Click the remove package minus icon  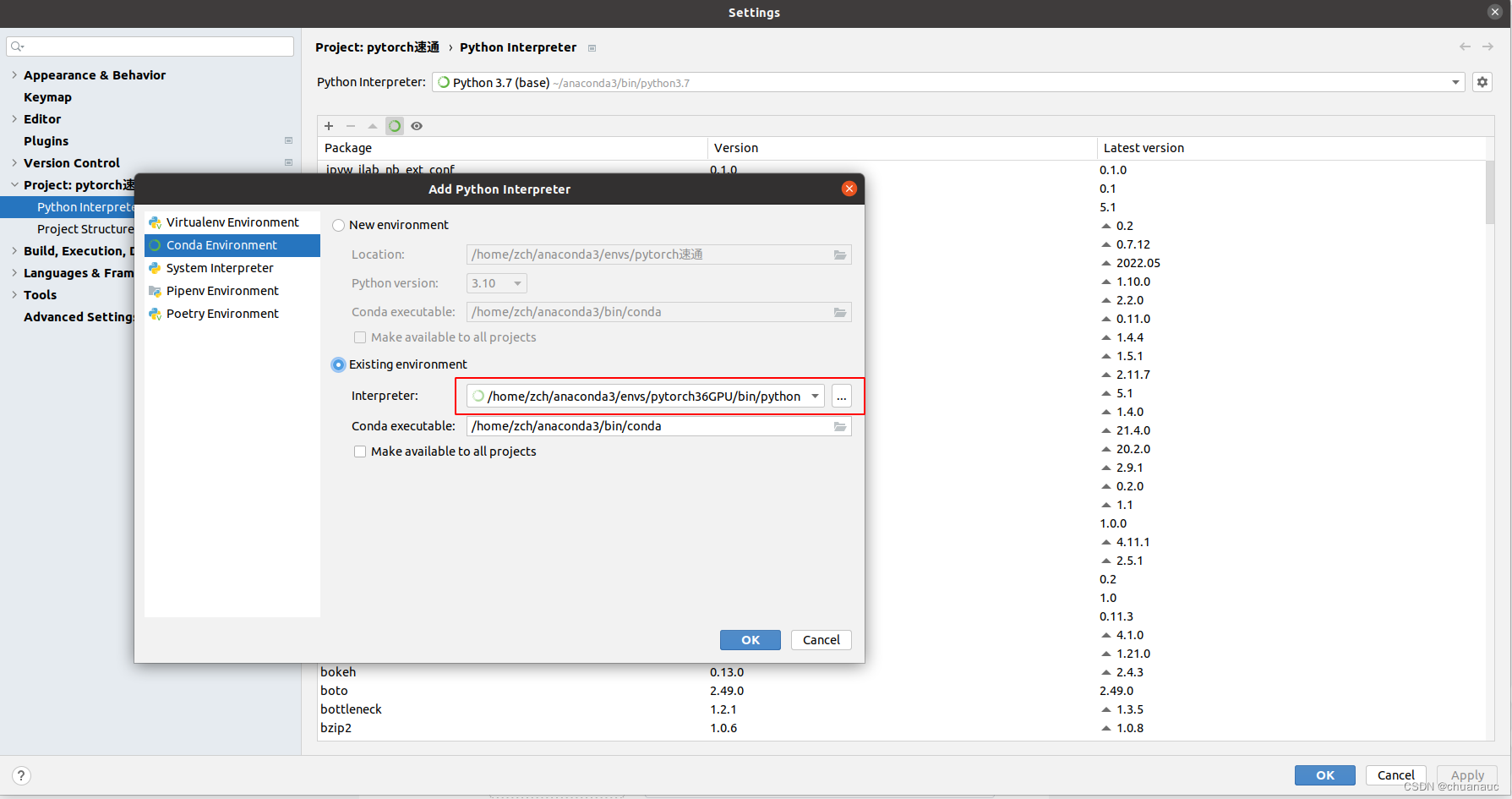click(x=351, y=126)
